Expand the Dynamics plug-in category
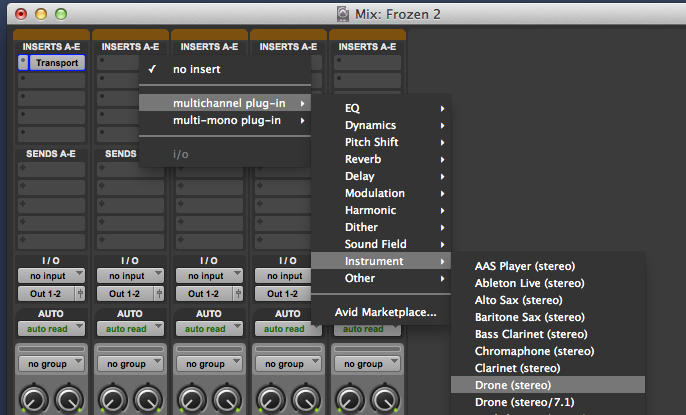Image resolution: width=686 pixels, height=415 pixels. [x=381, y=125]
